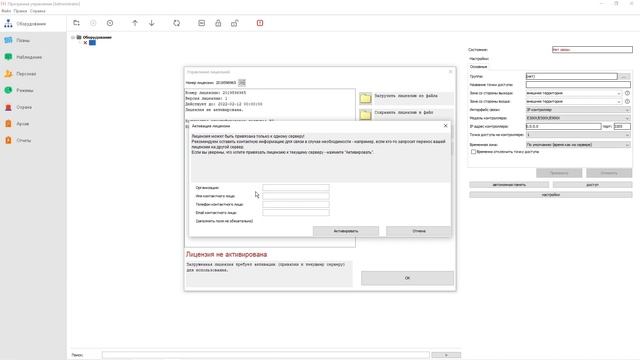
Task: Open the Интерфейс связи dropdown
Action: coord(578,110)
